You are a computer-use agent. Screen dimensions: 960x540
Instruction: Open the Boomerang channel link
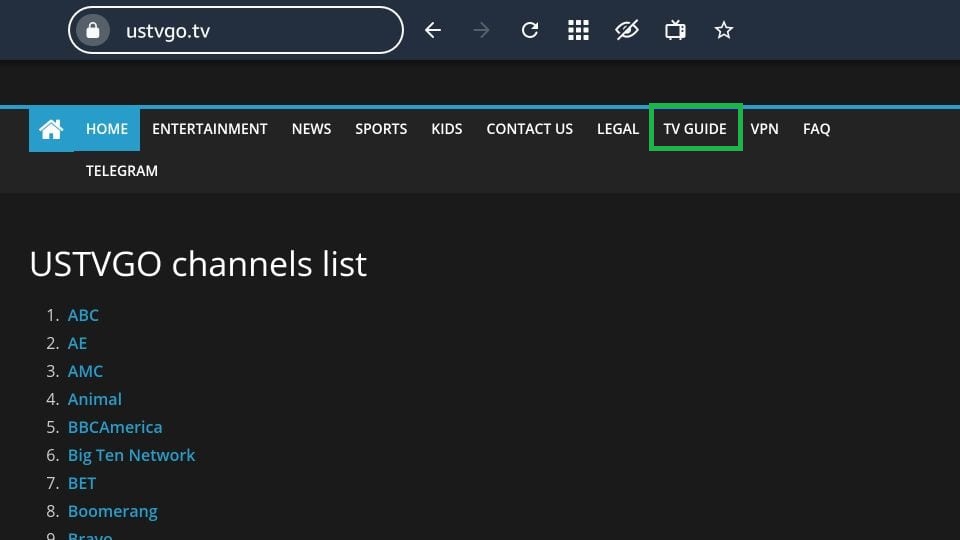click(113, 512)
